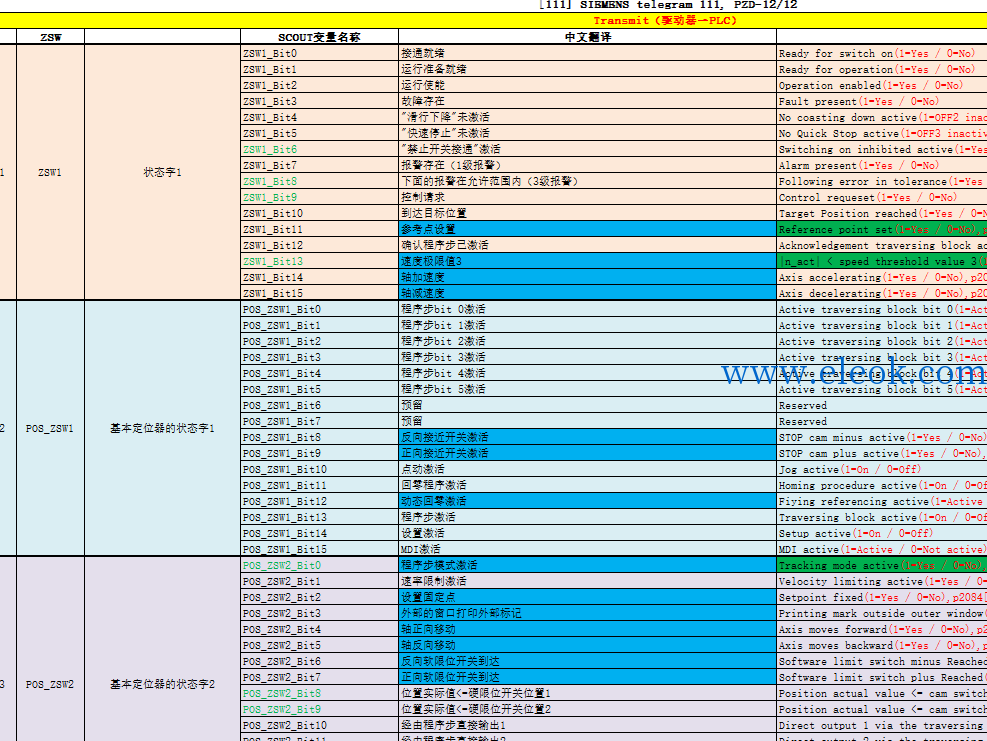Click the 'Ready for switch on' description cell

tap(882, 54)
